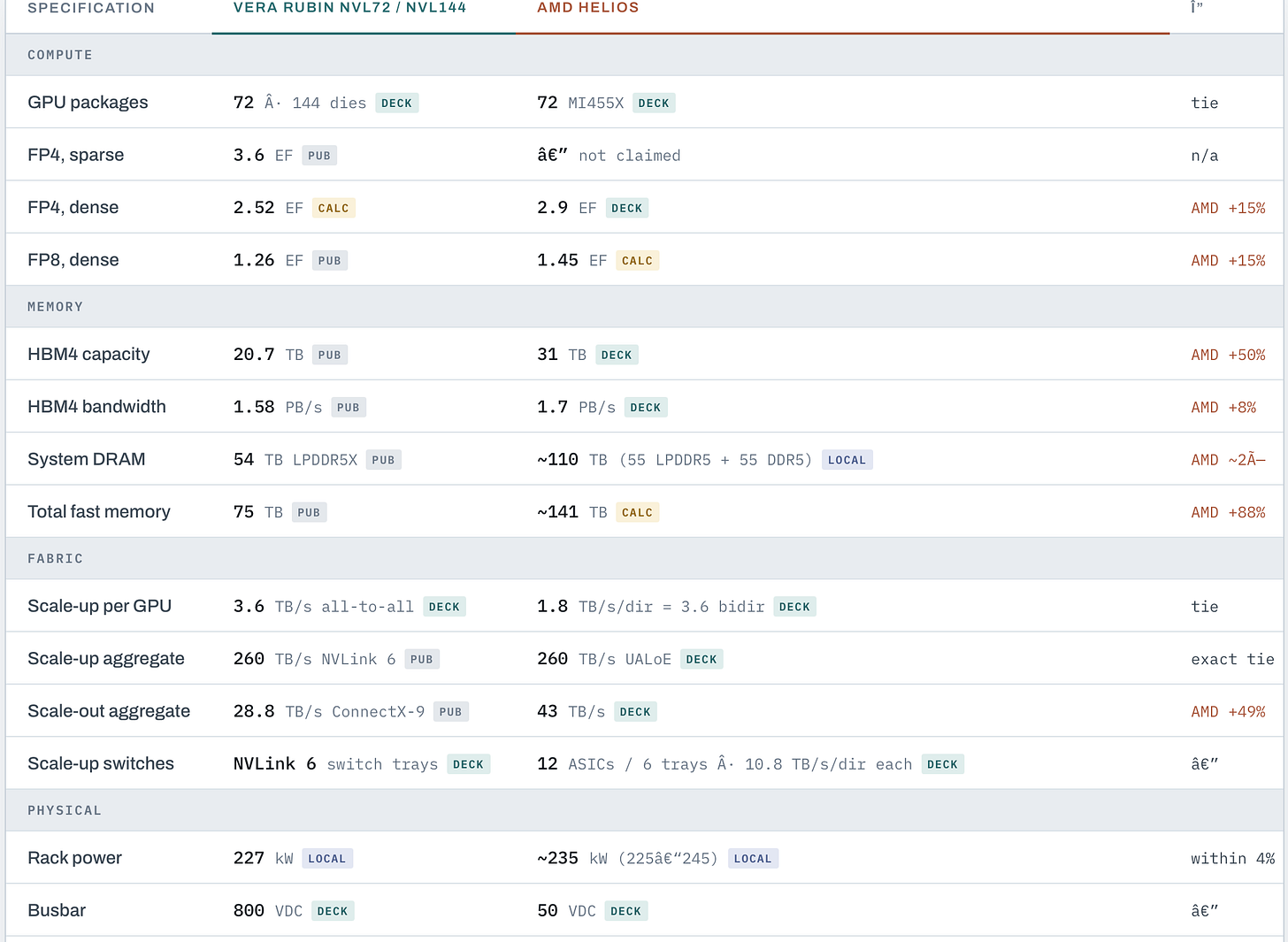Click the '12 ASICs / 6 trays' value
Viewport: 1288px width, 942px height.
click(623, 764)
